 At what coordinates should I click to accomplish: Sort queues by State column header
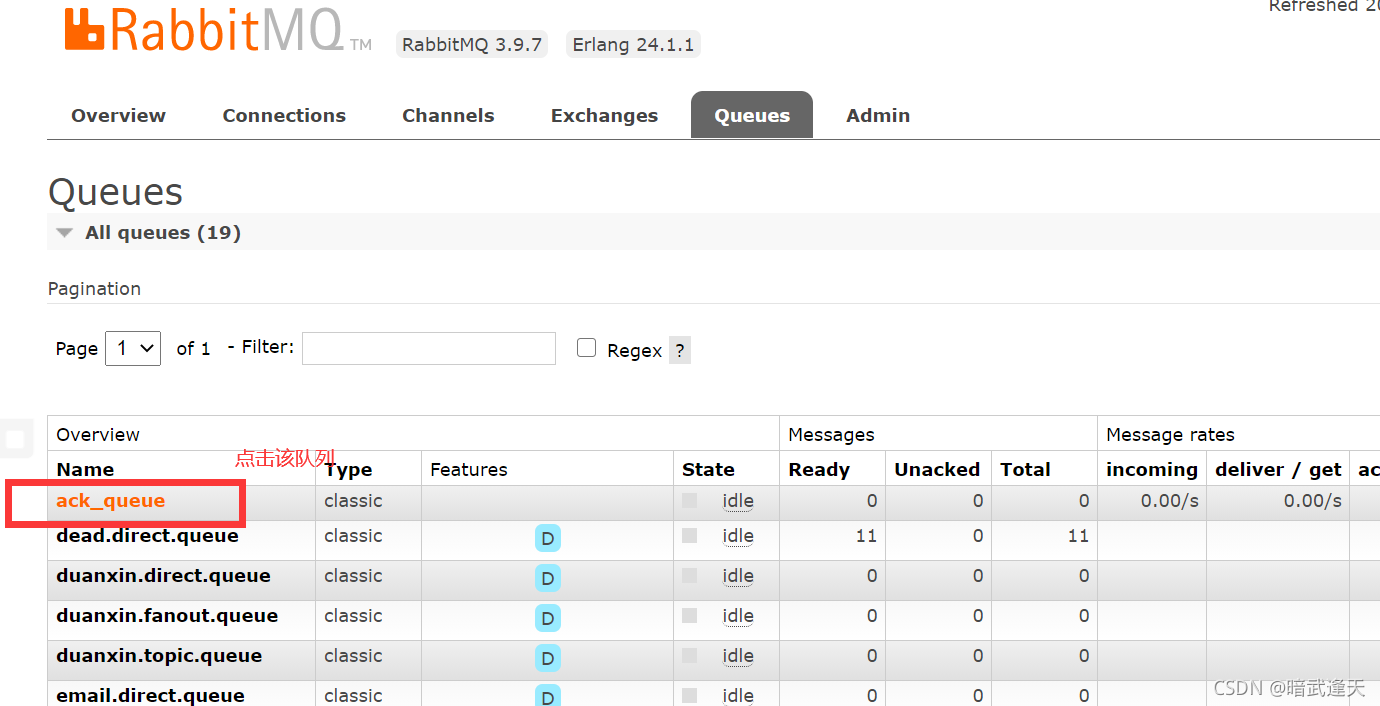[708, 469]
